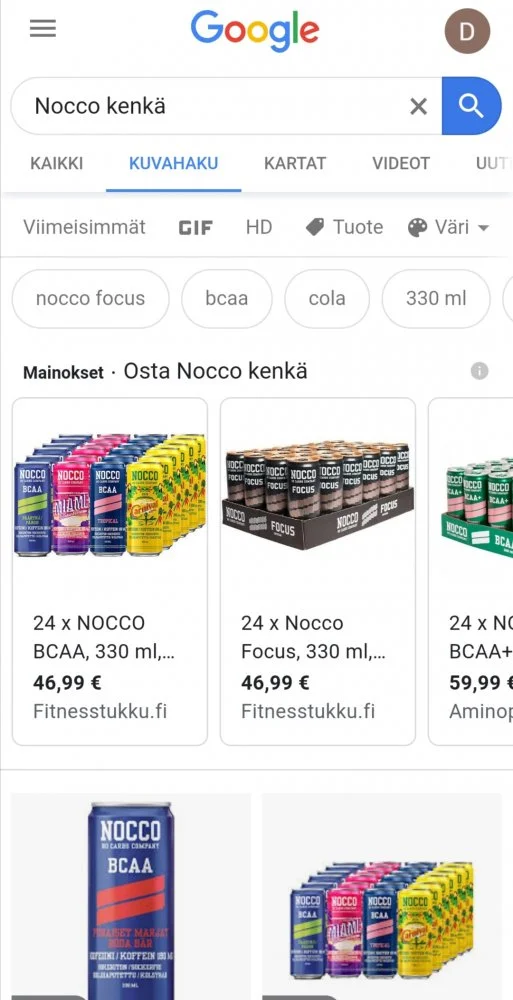The height and width of the screenshot is (1000, 513).
Task: Toggle the HD image filter
Action: pyautogui.click(x=259, y=227)
